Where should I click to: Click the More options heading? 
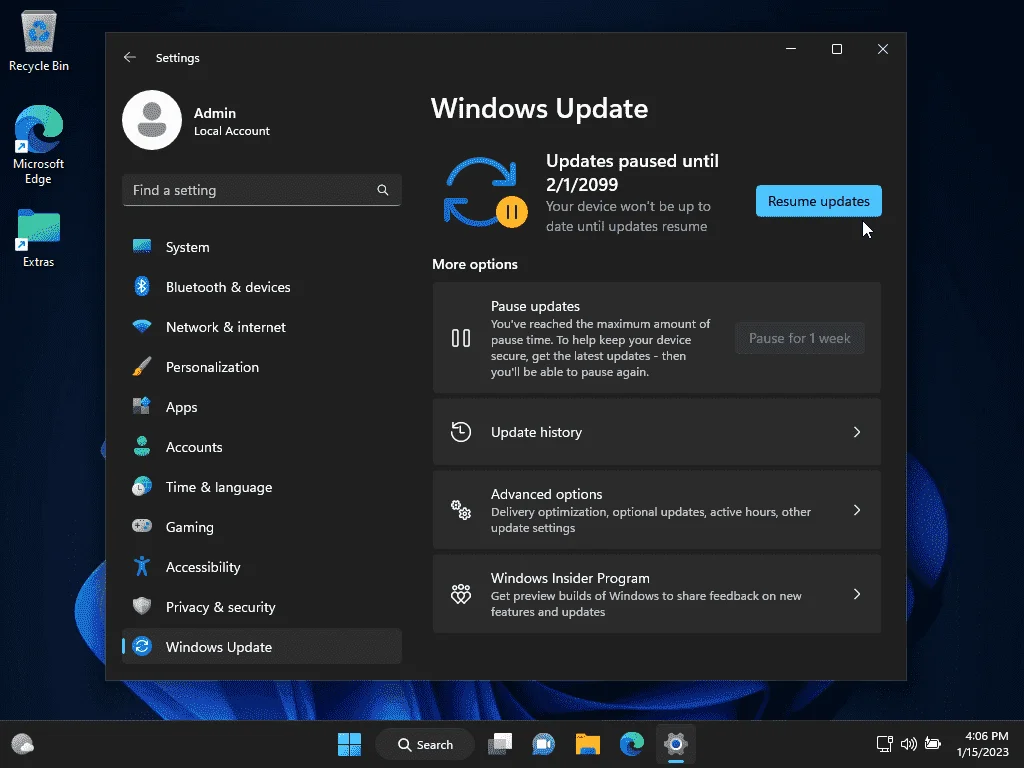(475, 264)
